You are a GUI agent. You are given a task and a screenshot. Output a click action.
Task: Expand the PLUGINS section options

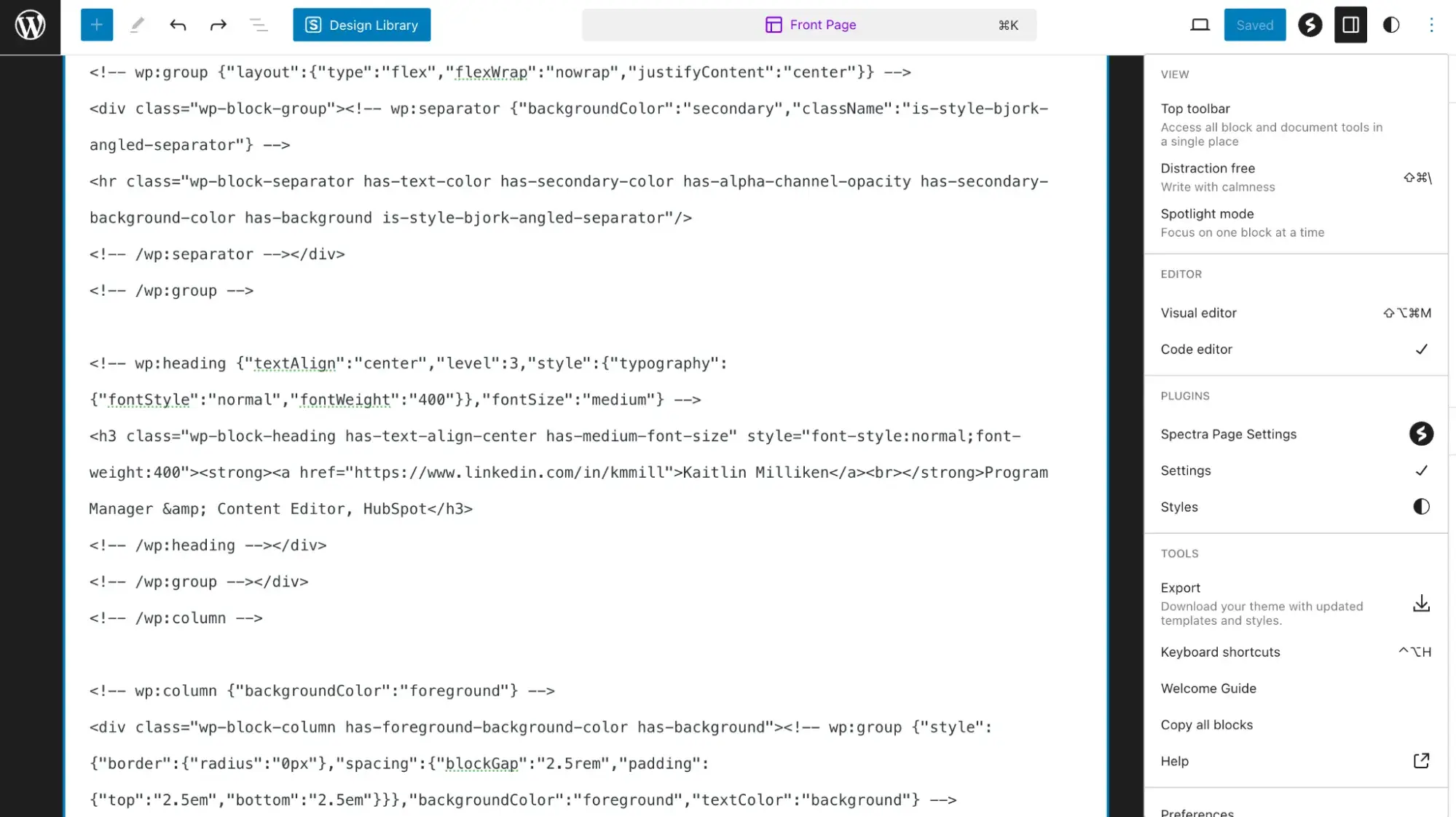1184,395
